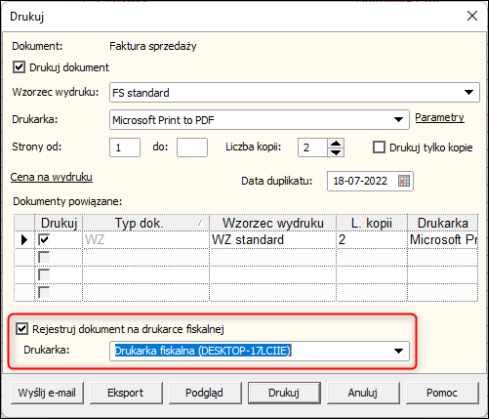489x419 pixels.
Task: Open the Cena na wydruku link
Action: (51, 177)
